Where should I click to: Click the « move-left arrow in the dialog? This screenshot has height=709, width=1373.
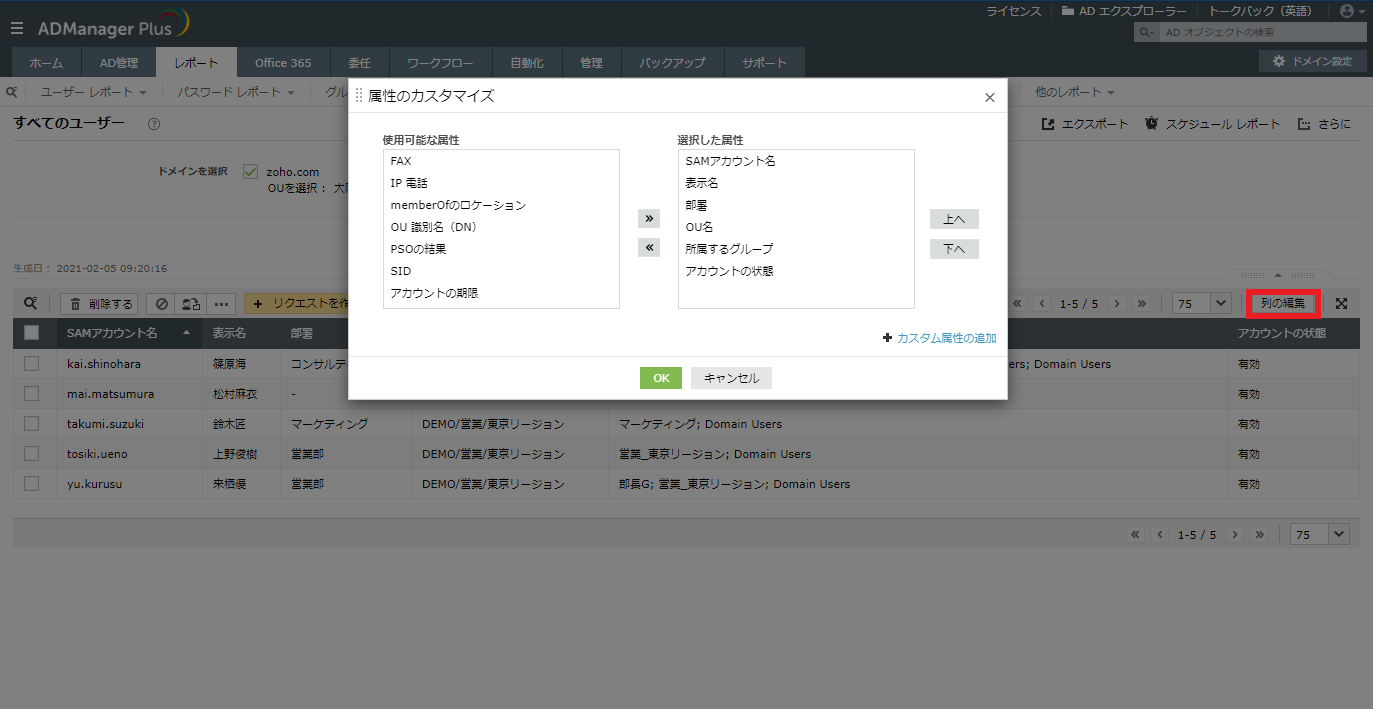point(649,248)
